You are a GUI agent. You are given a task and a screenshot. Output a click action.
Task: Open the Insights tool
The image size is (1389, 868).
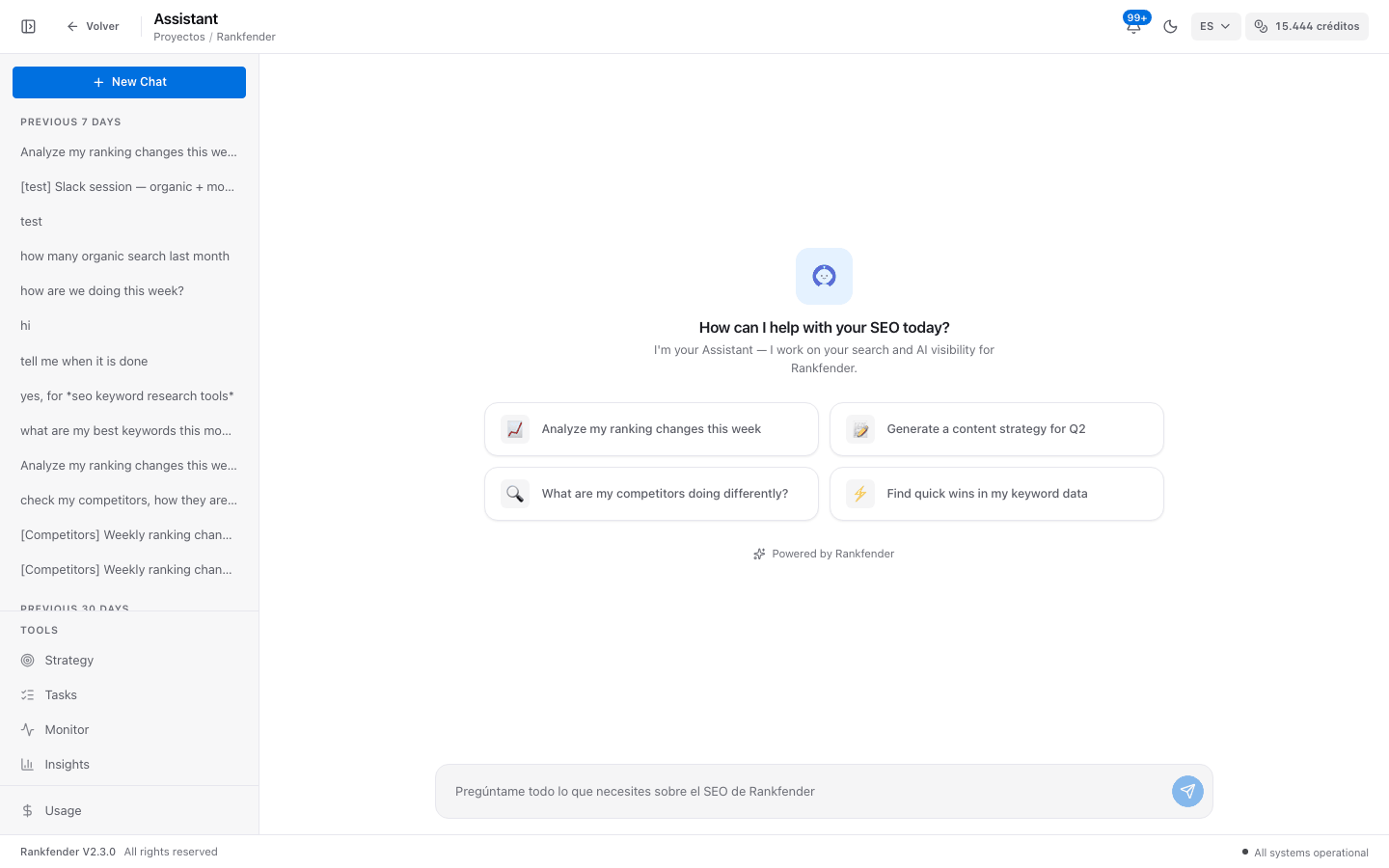click(x=129, y=765)
